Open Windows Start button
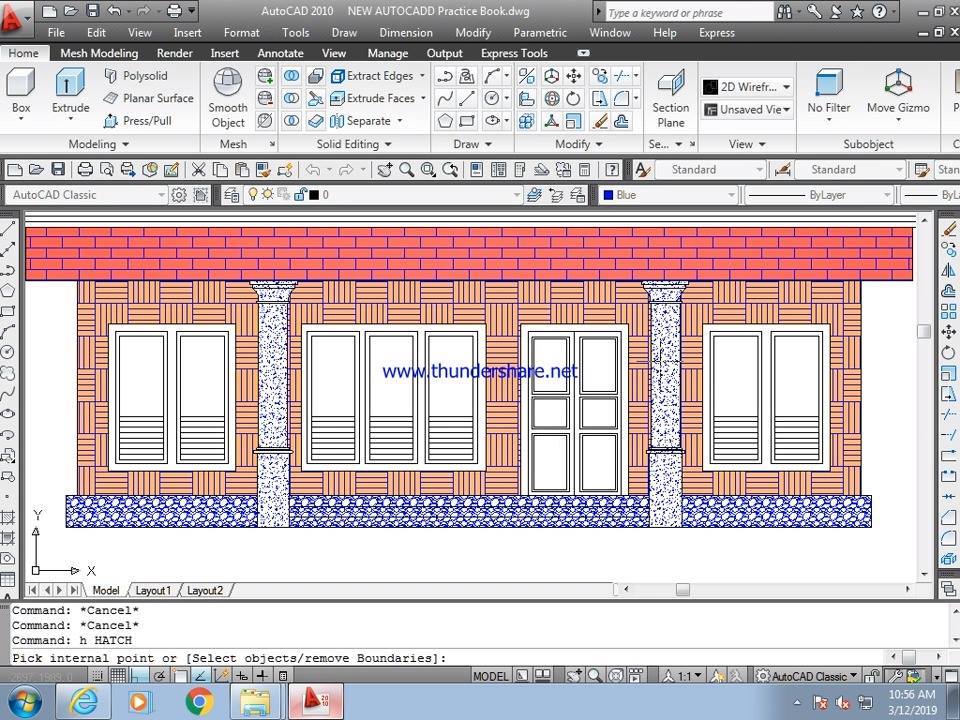The image size is (960, 720). pos(24,702)
